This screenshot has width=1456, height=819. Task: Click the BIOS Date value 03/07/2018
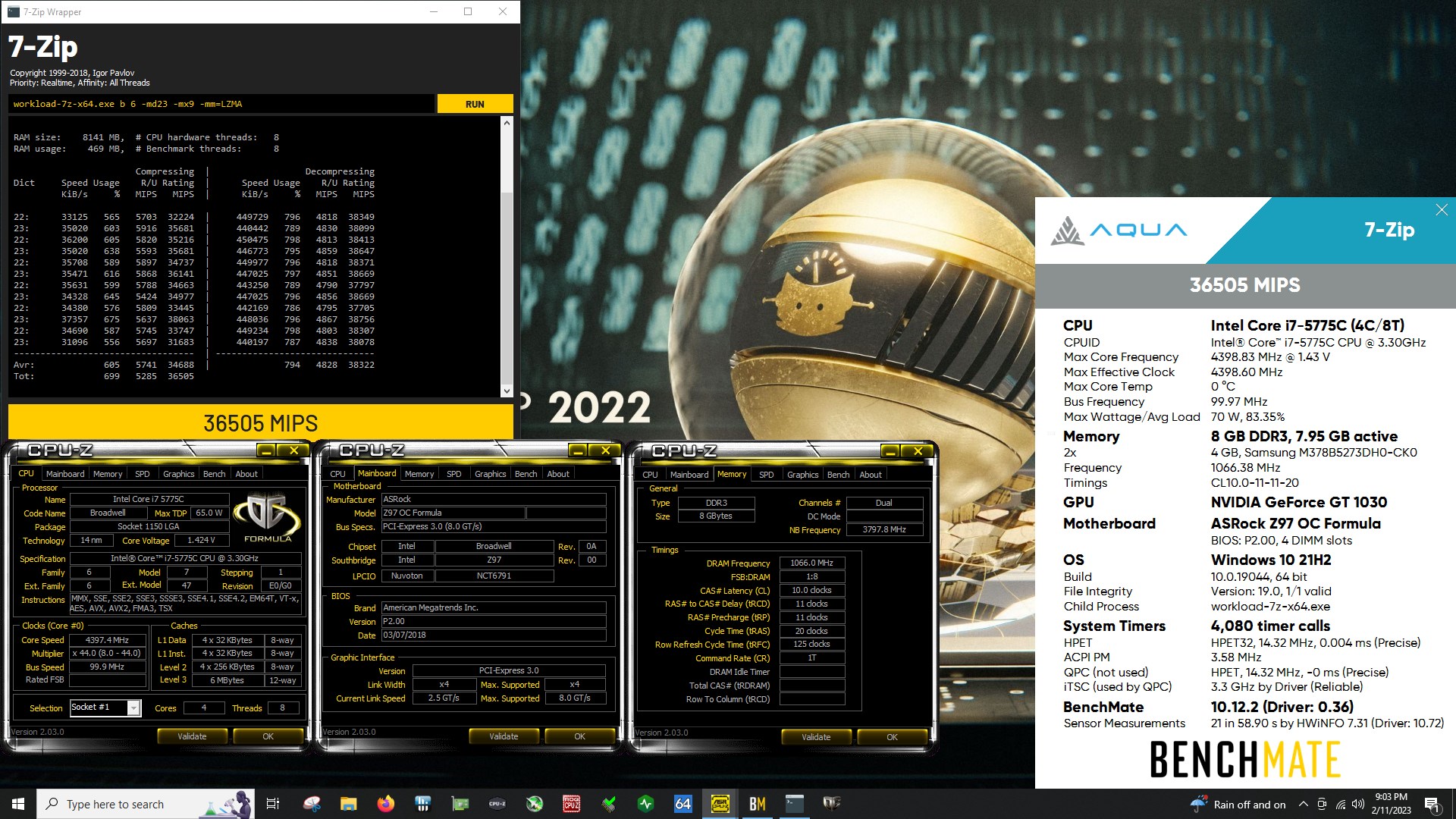493,635
